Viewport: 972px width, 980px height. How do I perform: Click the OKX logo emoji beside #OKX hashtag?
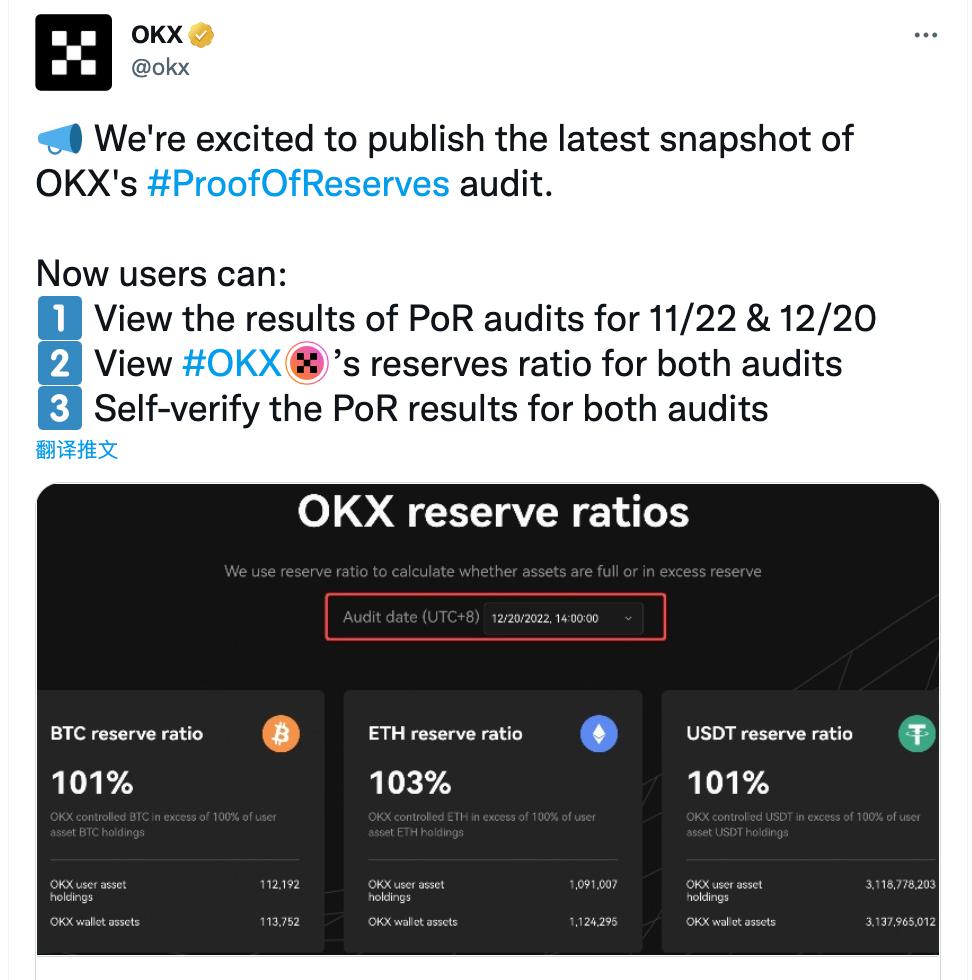pos(305,363)
